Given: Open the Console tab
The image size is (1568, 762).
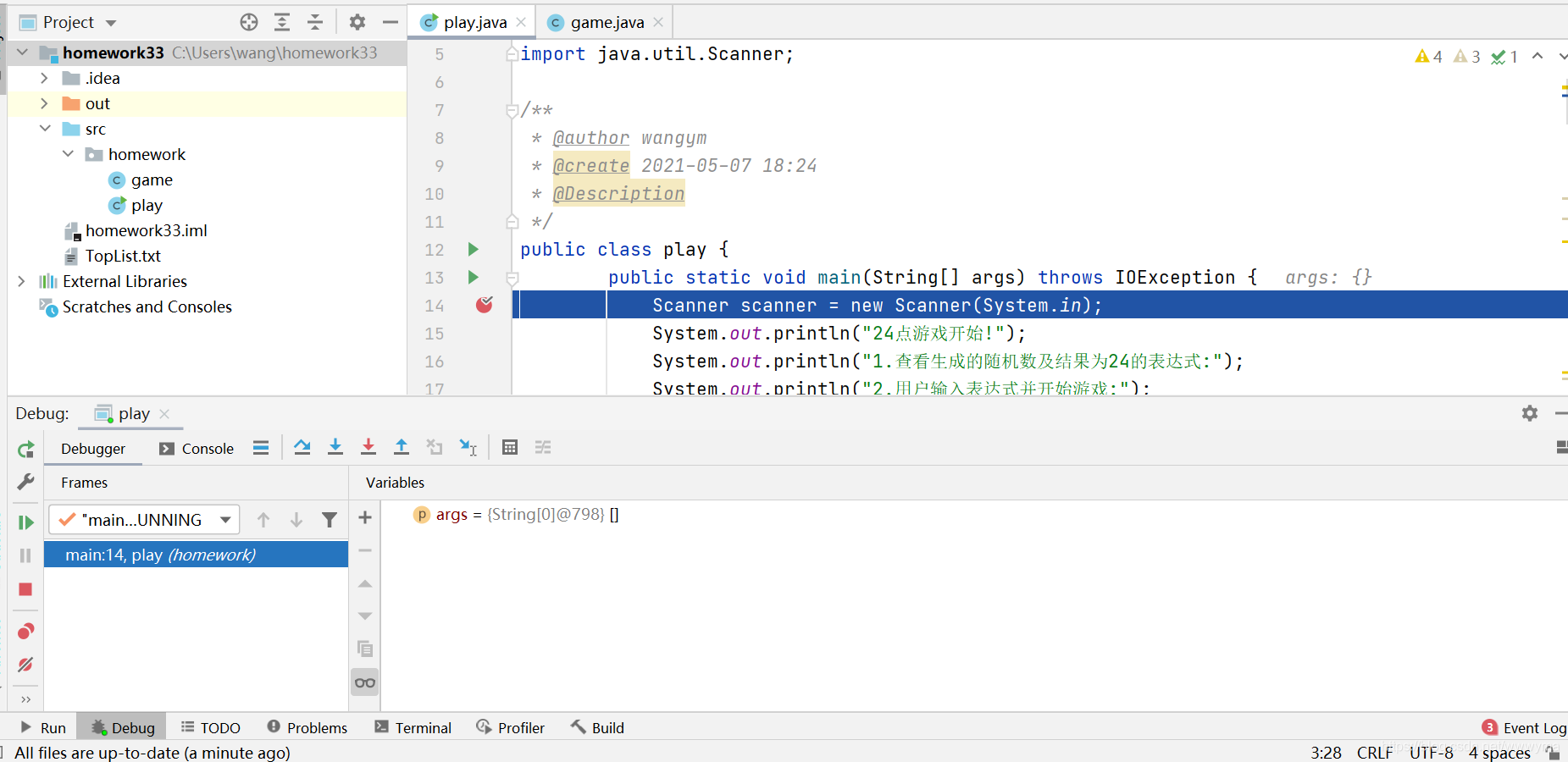Looking at the screenshot, I should 197,449.
